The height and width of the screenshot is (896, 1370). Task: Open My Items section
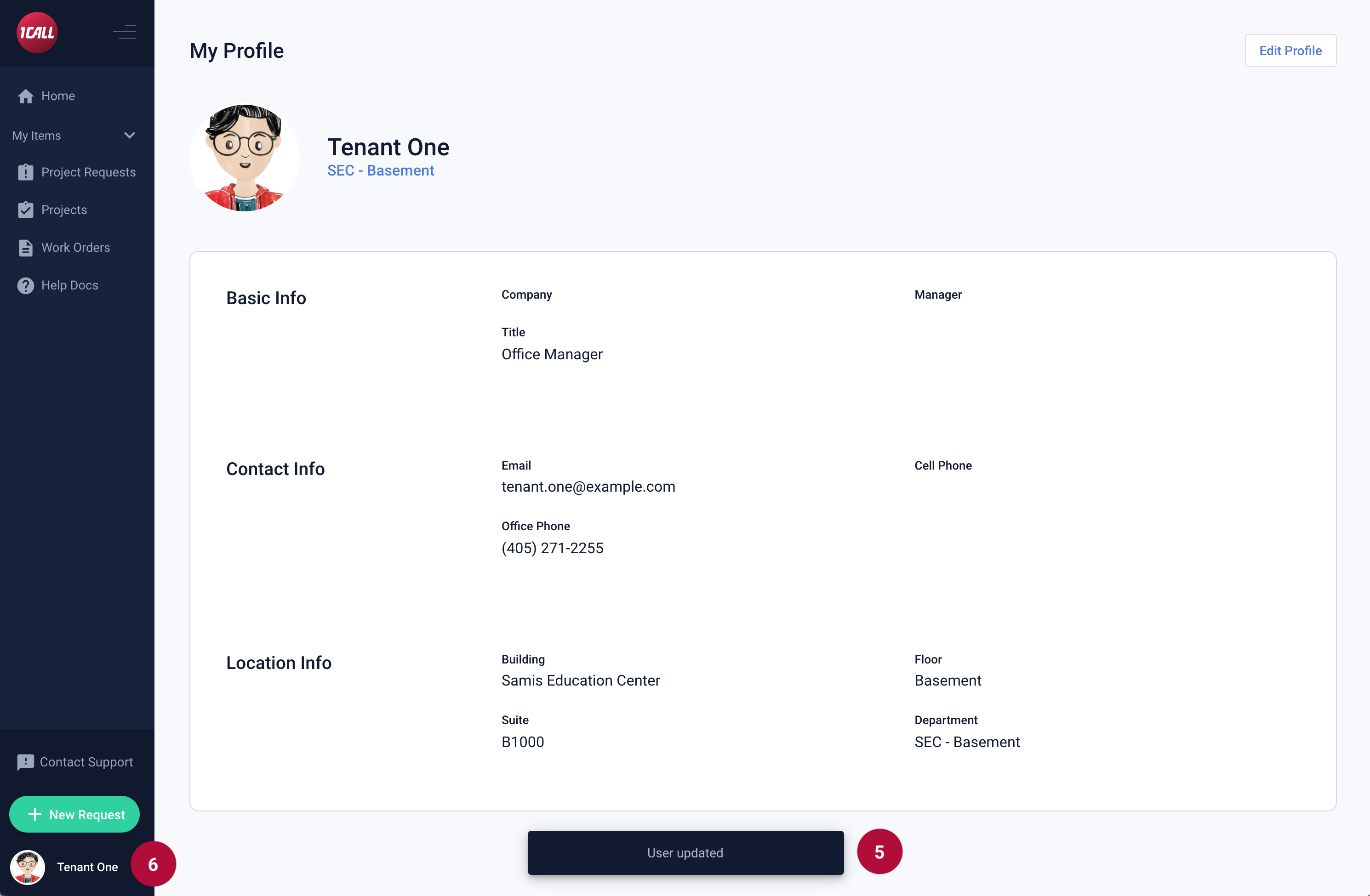point(37,136)
